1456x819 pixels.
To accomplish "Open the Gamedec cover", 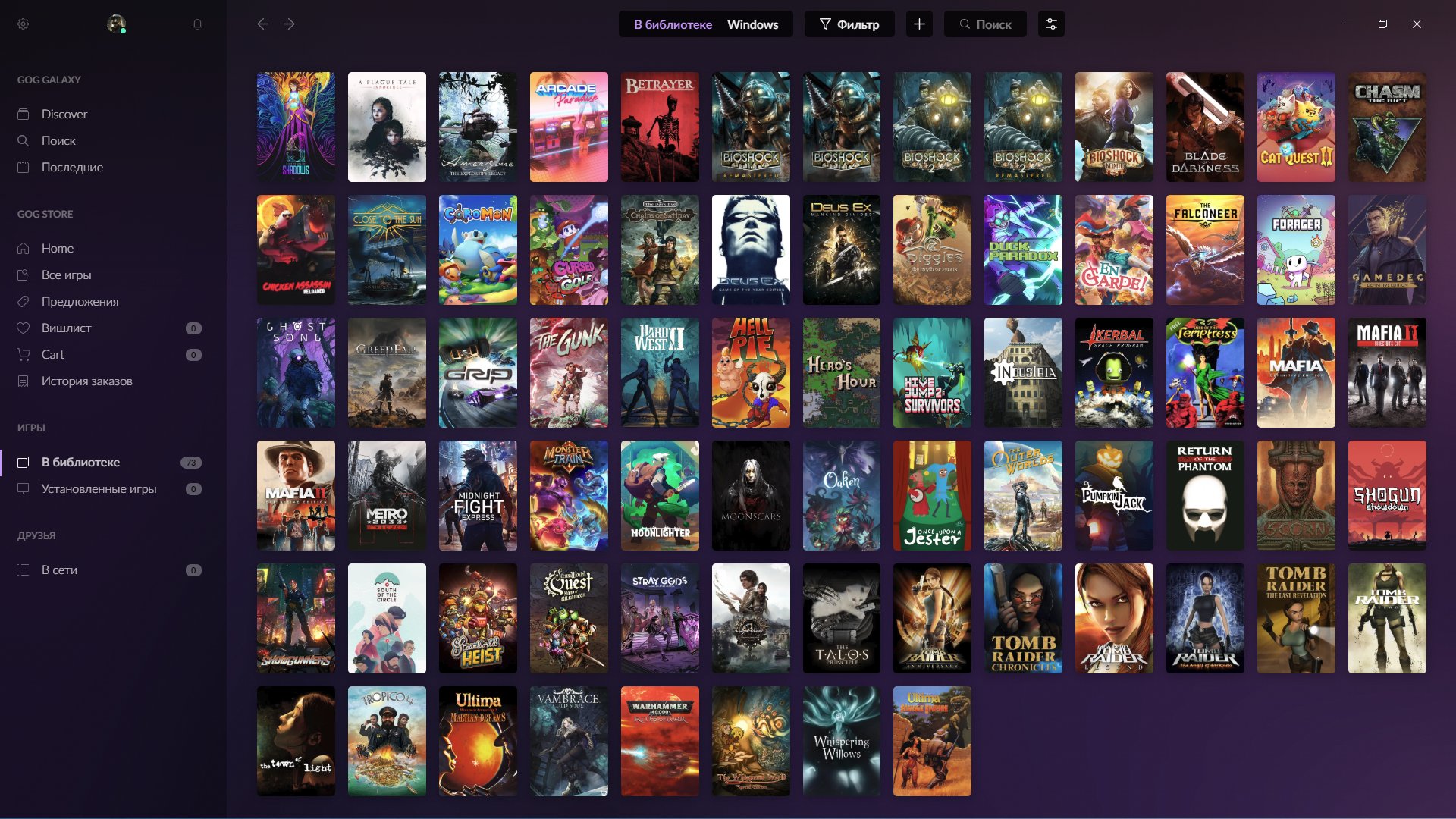I will pos(1387,249).
